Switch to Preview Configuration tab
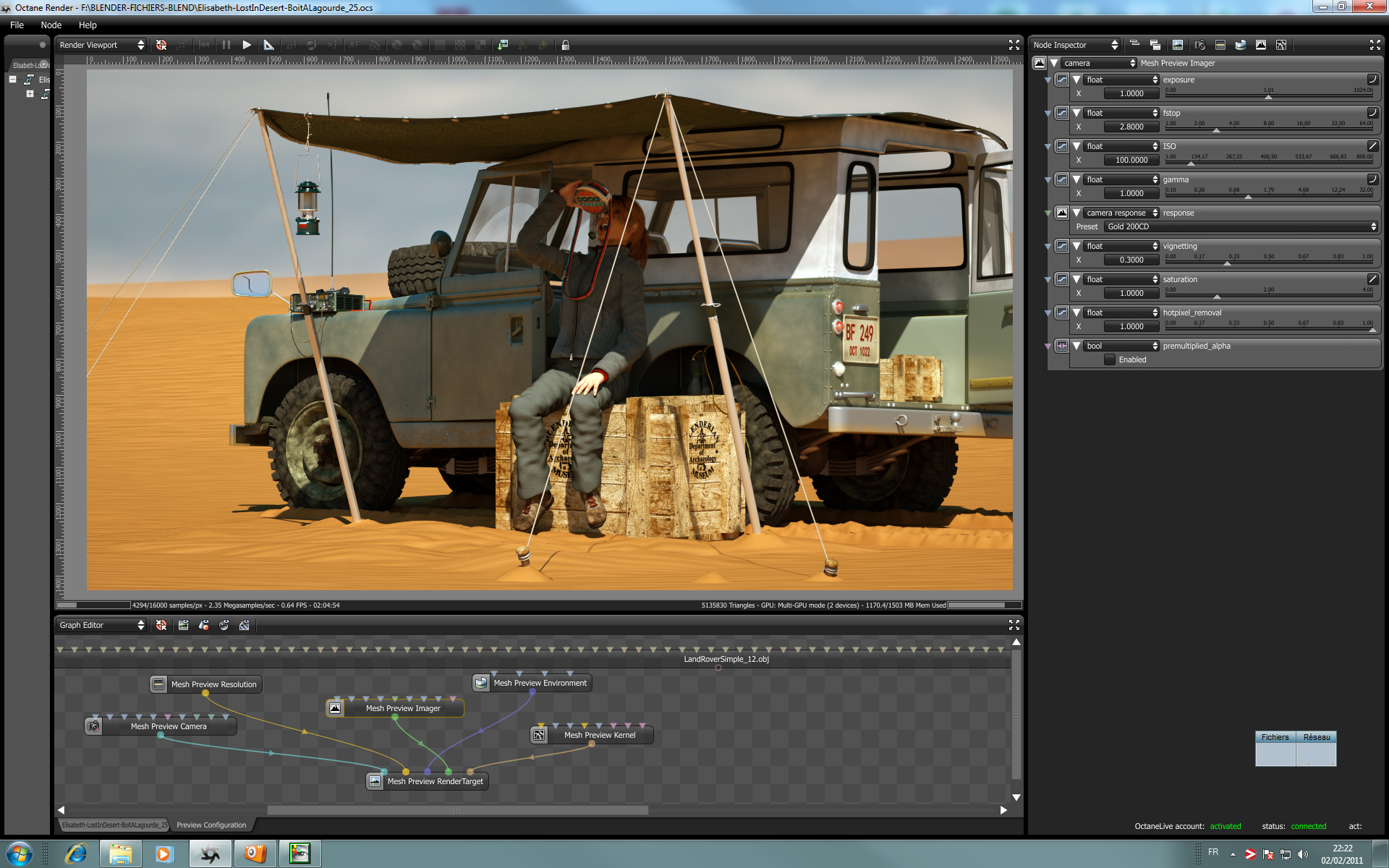1389x868 pixels. 211,825
